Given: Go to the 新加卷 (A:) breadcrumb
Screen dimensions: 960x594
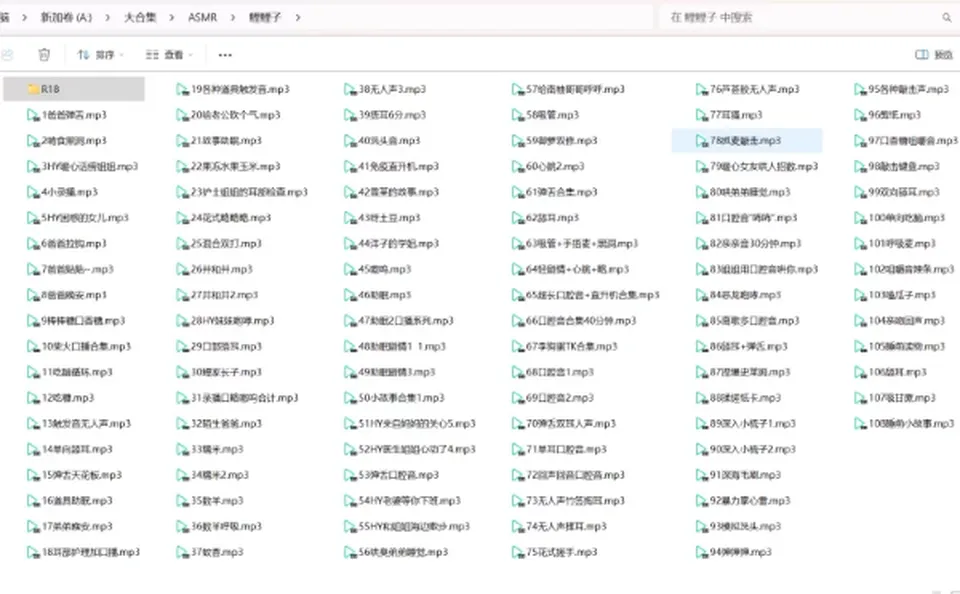Looking at the screenshot, I should pyautogui.click(x=66, y=18).
